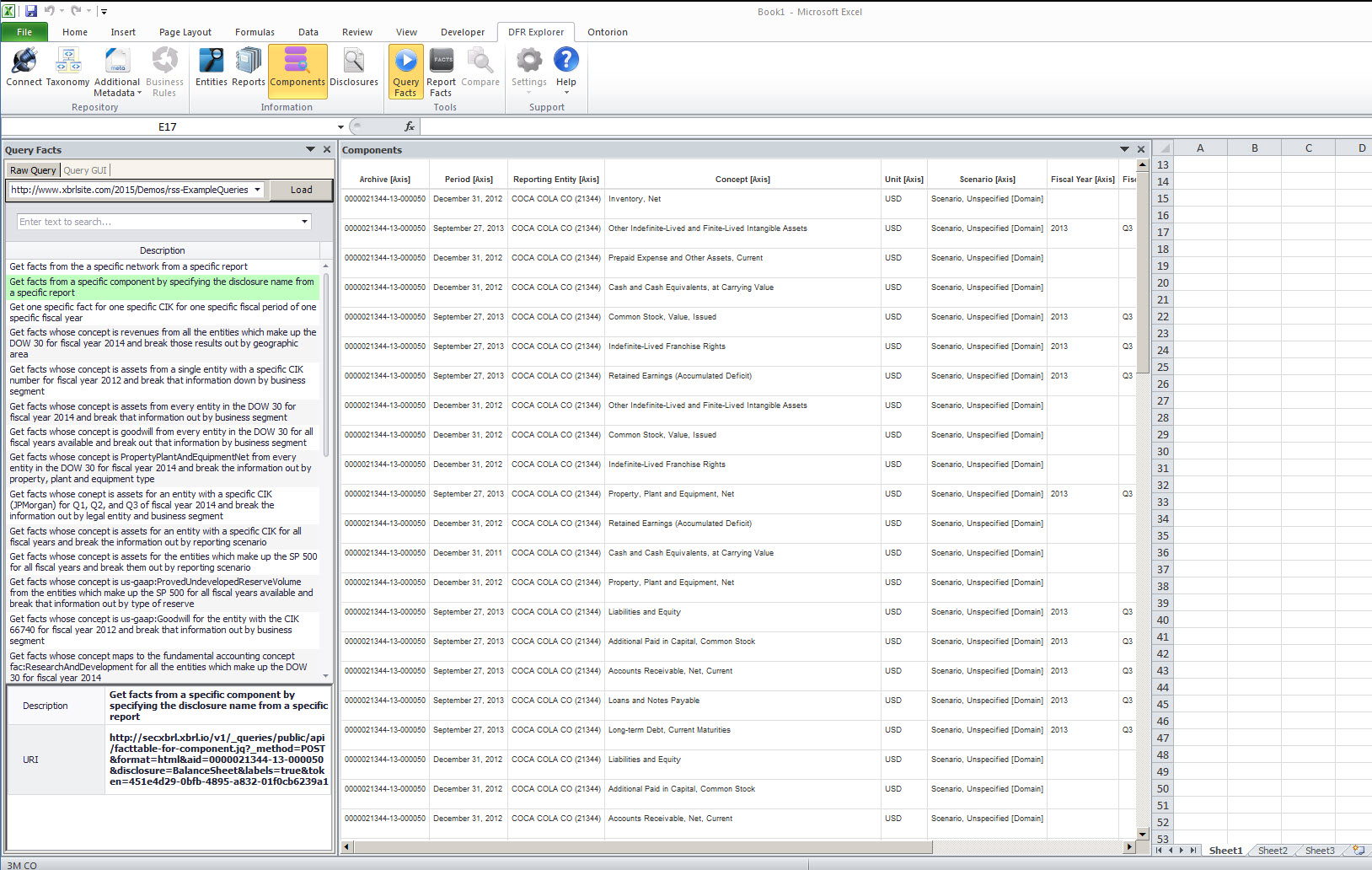This screenshot has width=1372, height=870.
Task: Click the insert function fx icon
Action: [x=410, y=126]
